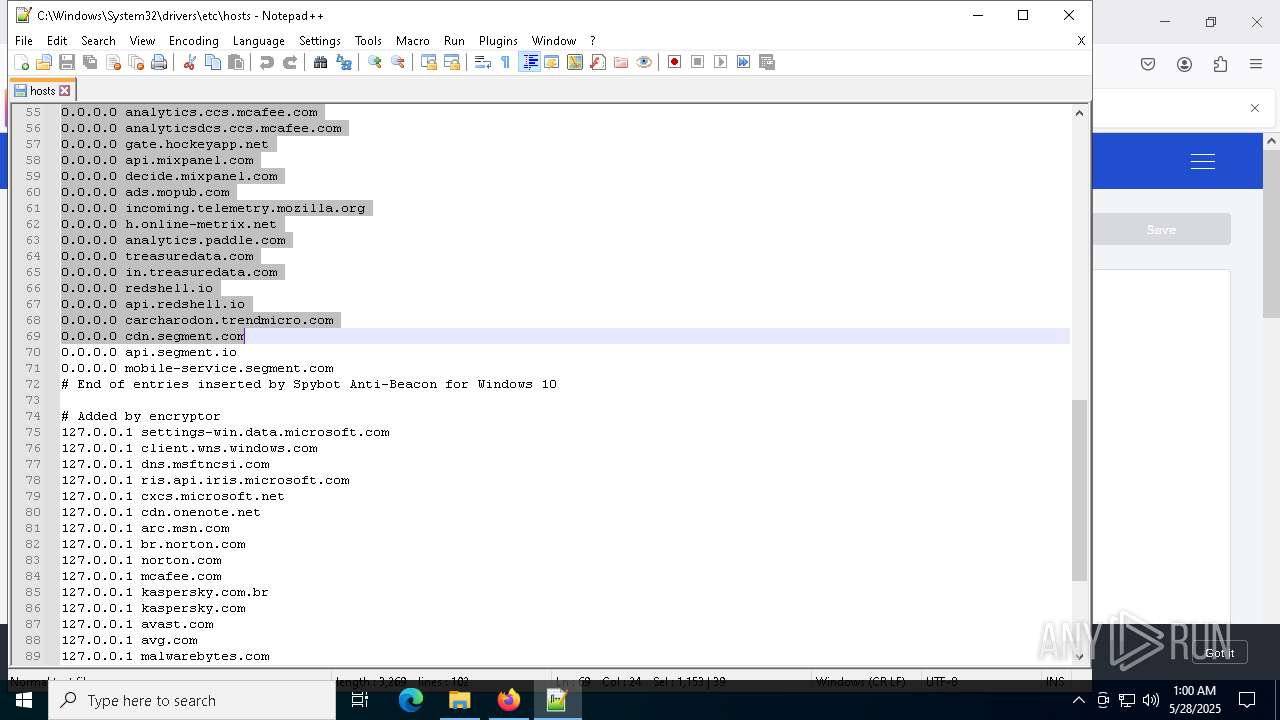Toggle show all characters pilcrow icon
This screenshot has height=720, width=1280.
[x=505, y=62]
